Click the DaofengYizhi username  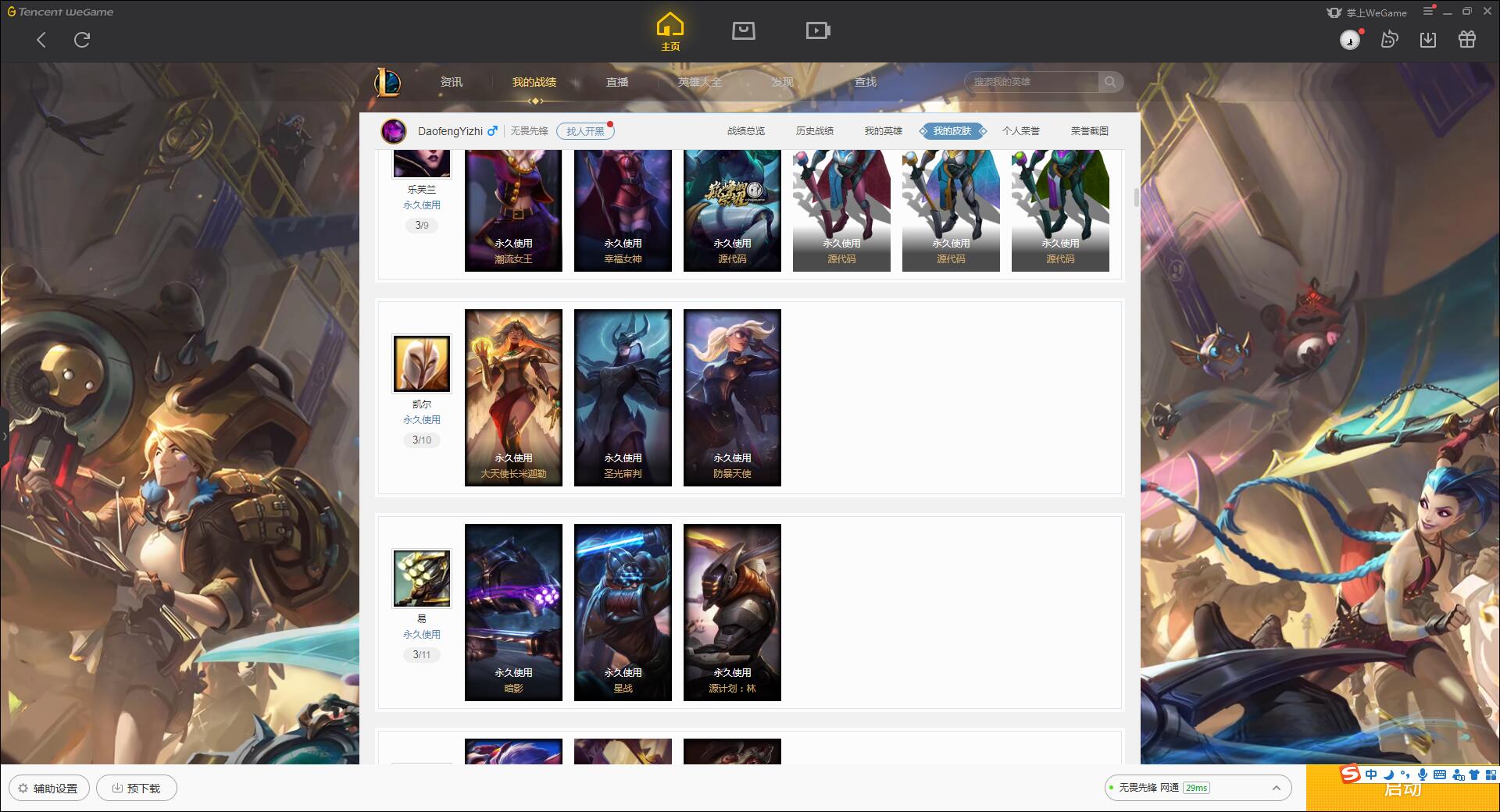450,131
